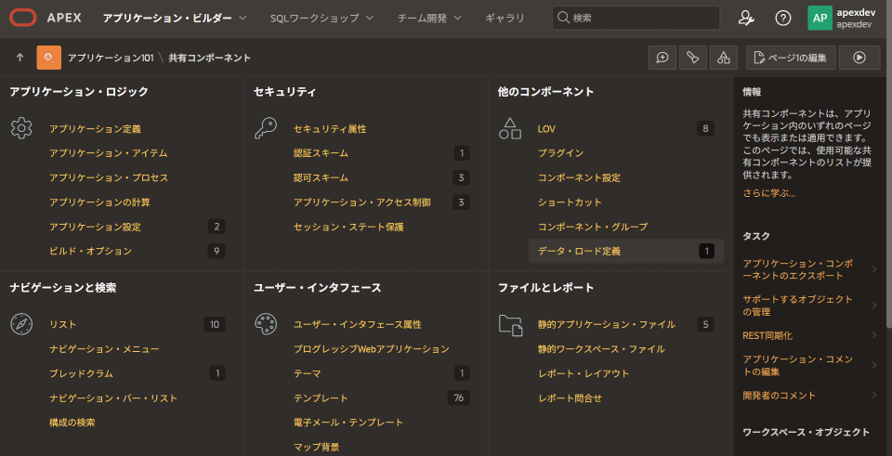Expand アプリケーション・コメントの編集 task arrow
The image size is (892, 456).
[x=874, y=365]
